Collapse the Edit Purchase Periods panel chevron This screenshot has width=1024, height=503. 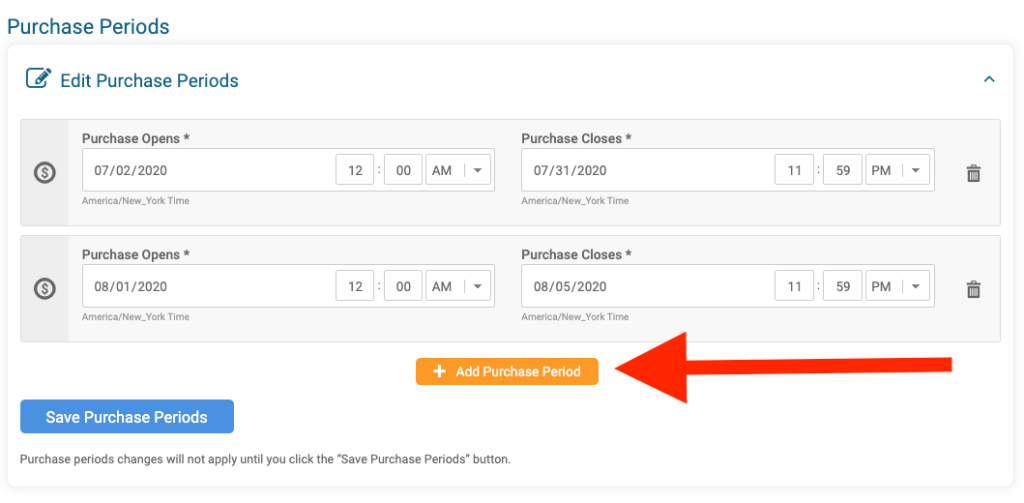[x=989, y=79]
